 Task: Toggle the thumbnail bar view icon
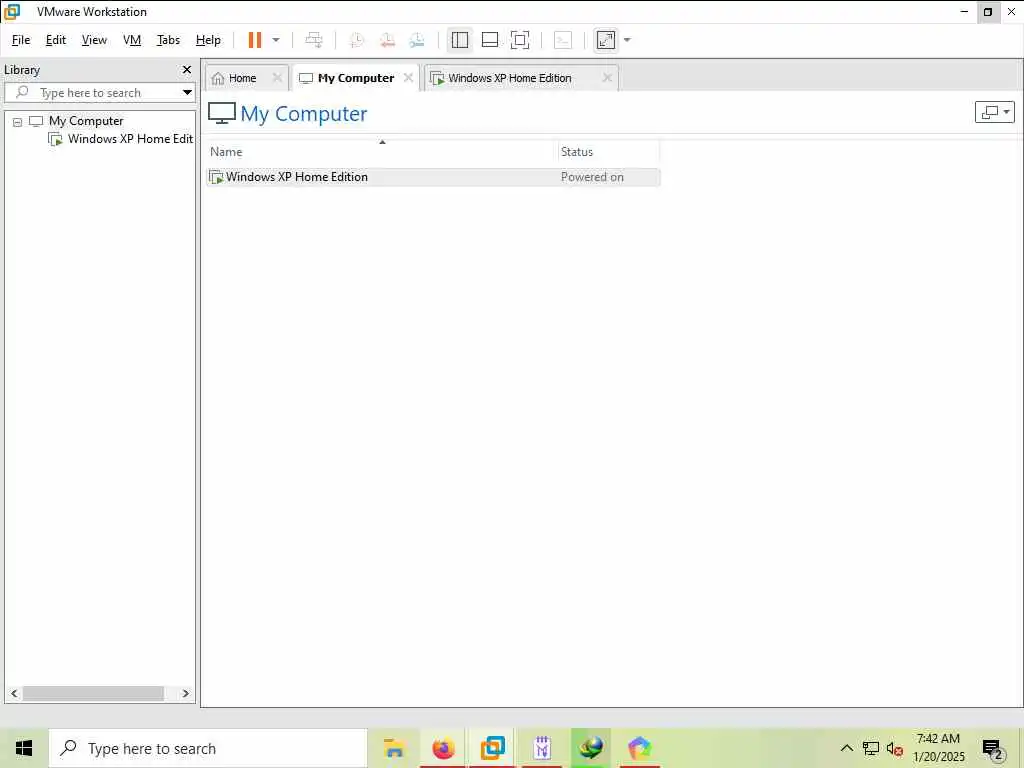490,40
